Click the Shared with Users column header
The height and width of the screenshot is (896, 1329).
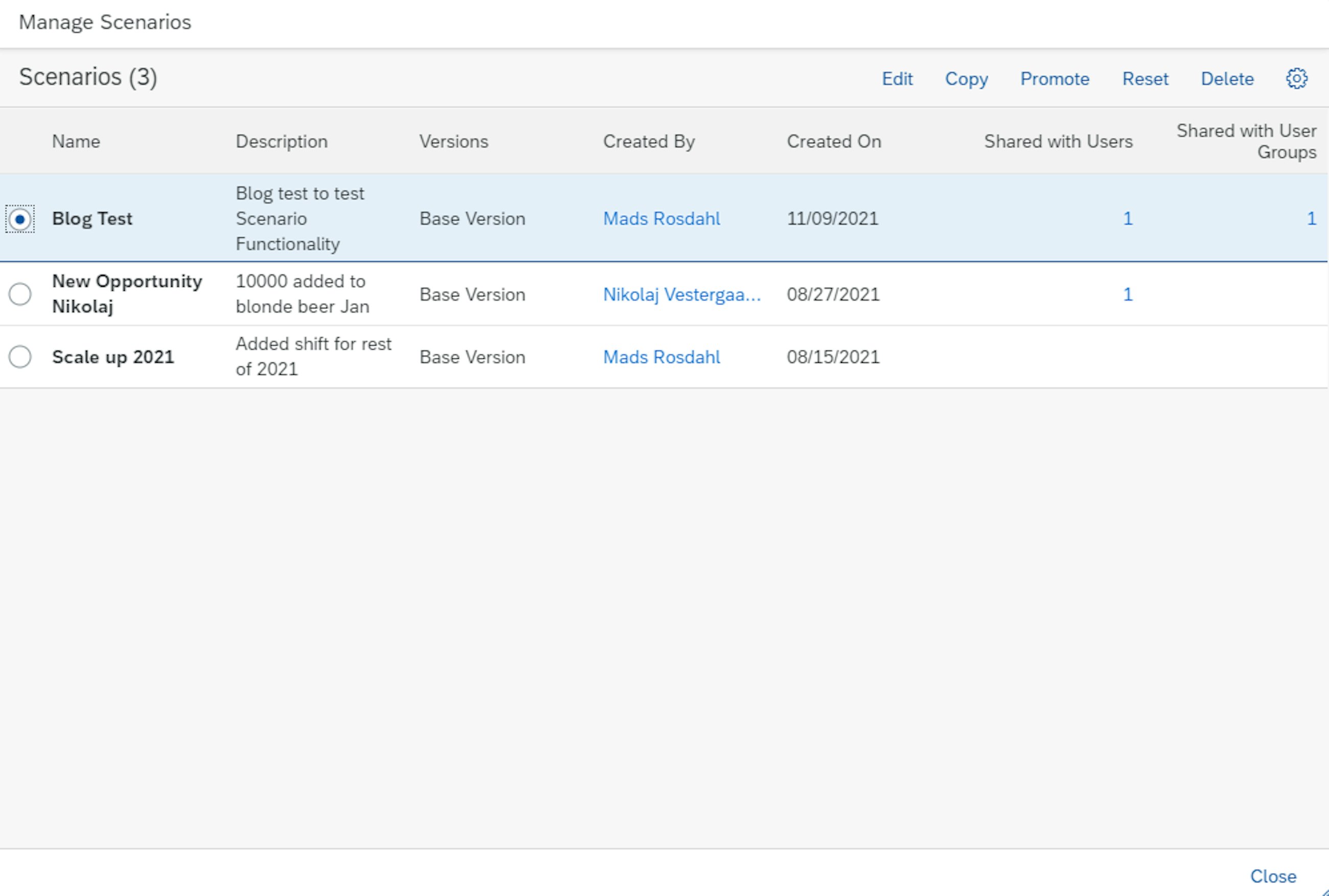(1058, 142)
